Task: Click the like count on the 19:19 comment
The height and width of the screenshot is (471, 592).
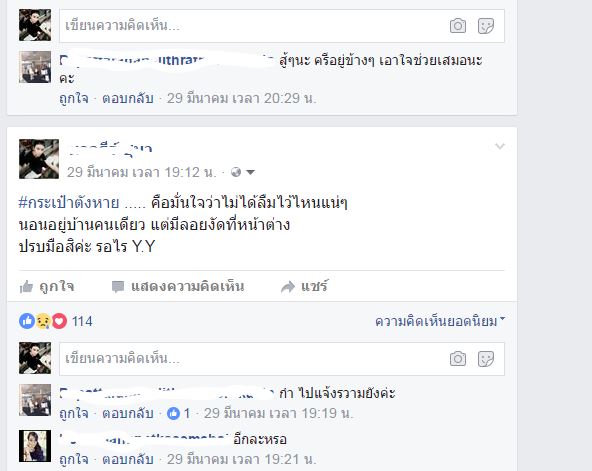Action: (x=179, y=413)
